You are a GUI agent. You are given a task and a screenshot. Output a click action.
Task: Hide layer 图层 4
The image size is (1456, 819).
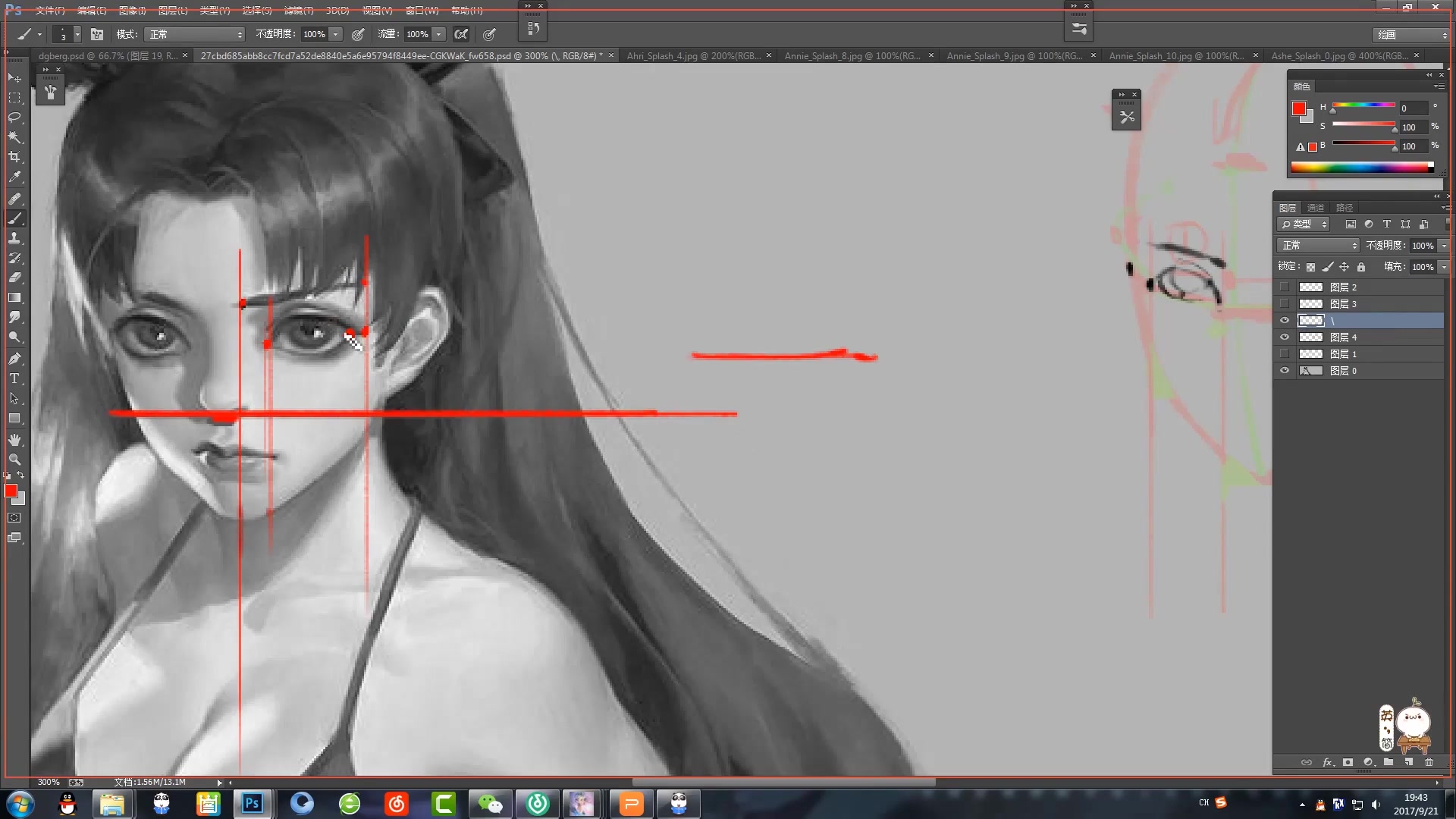tap(1284, 337)
